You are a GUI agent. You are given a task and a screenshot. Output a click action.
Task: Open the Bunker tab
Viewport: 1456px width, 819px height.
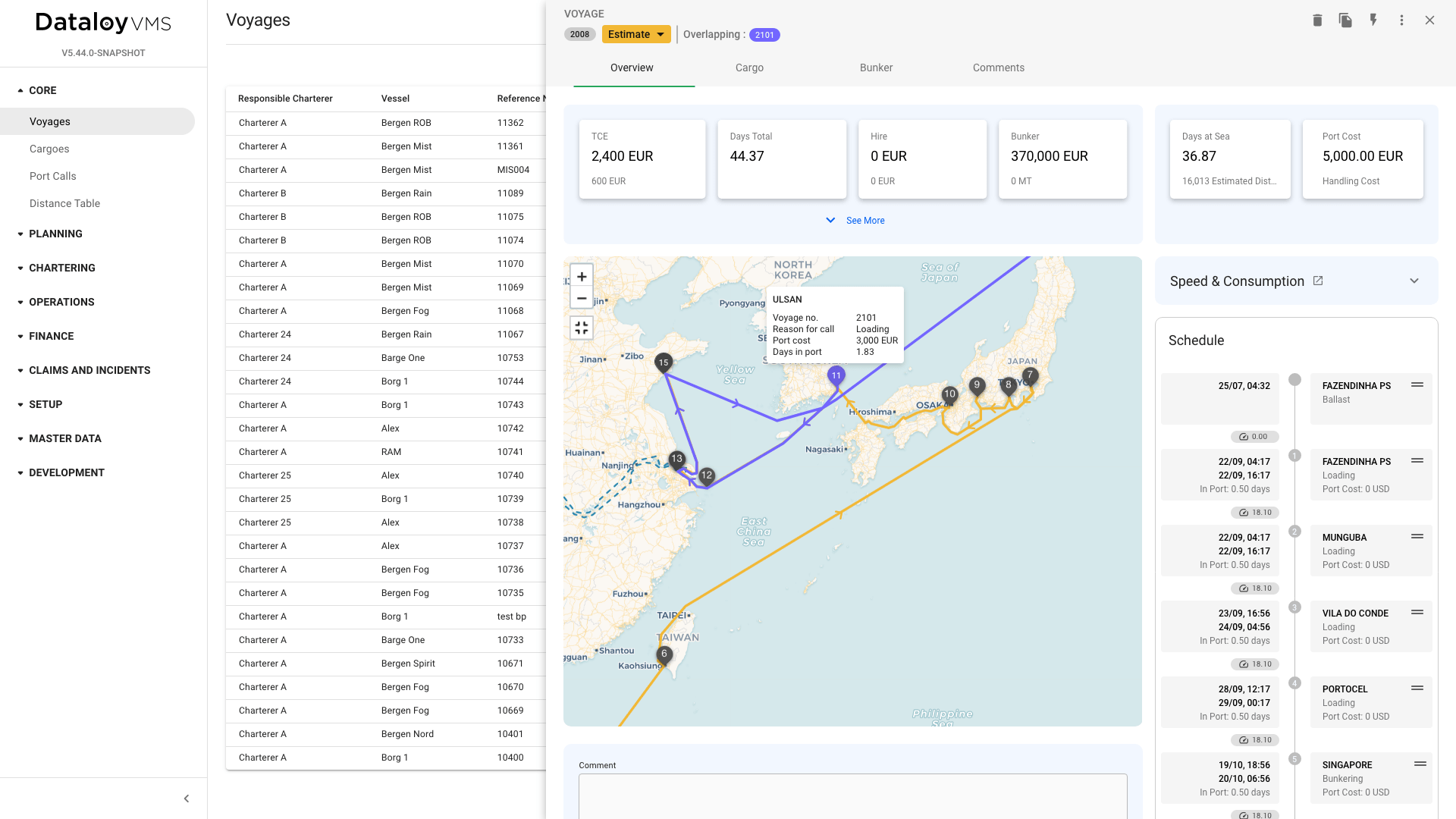tap(876, 67)
